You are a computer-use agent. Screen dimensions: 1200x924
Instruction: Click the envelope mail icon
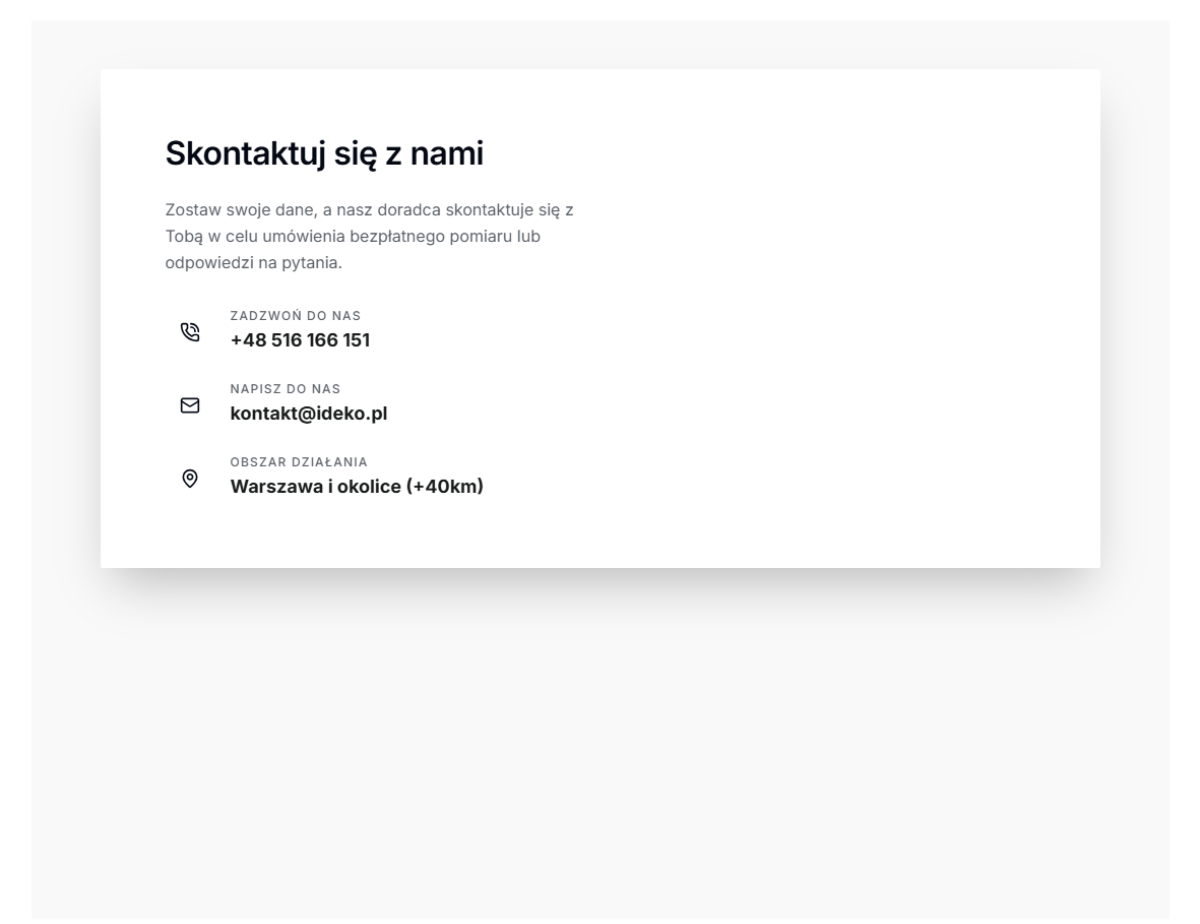[189, 405]
